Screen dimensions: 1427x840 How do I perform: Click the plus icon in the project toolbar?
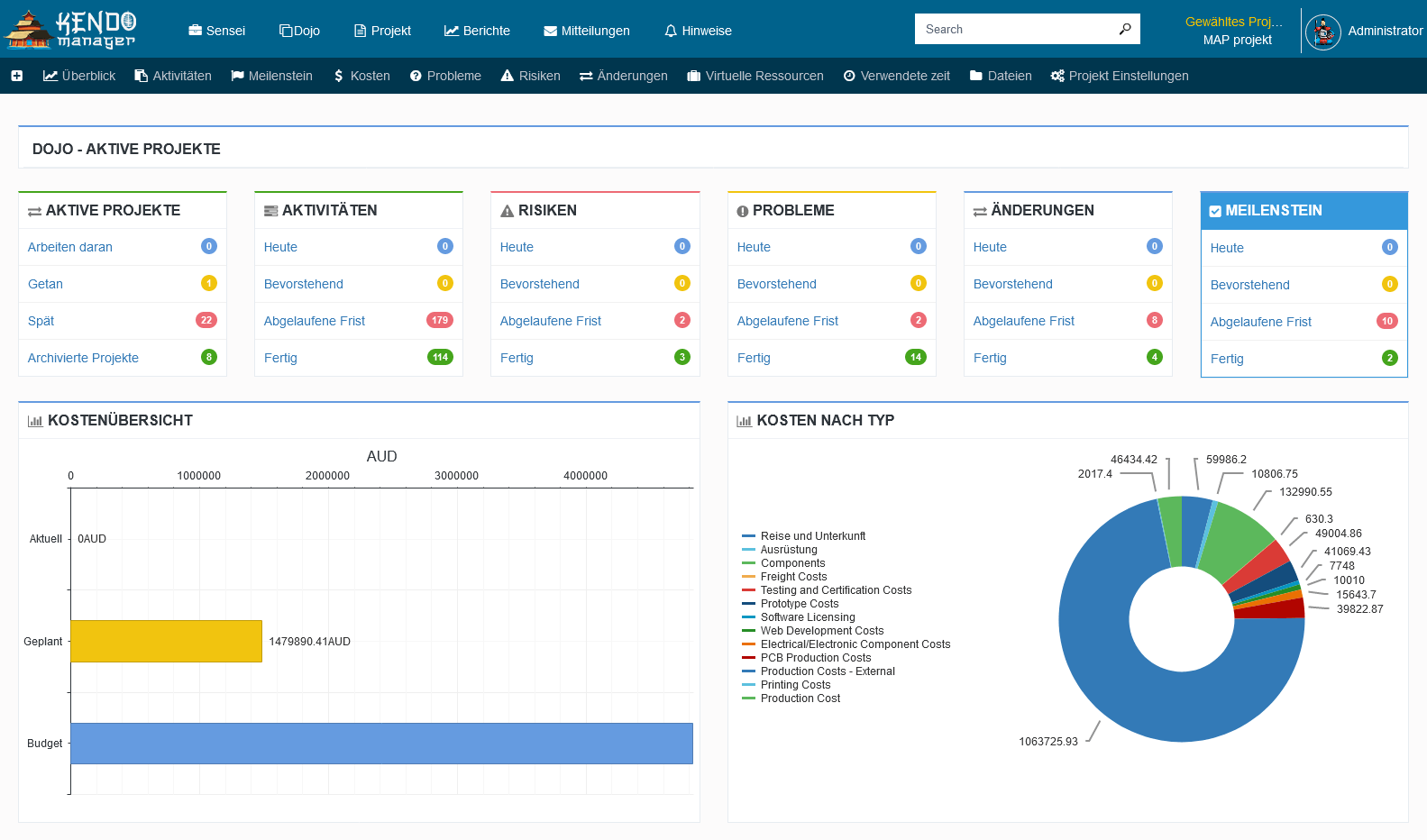coord(16,76)
